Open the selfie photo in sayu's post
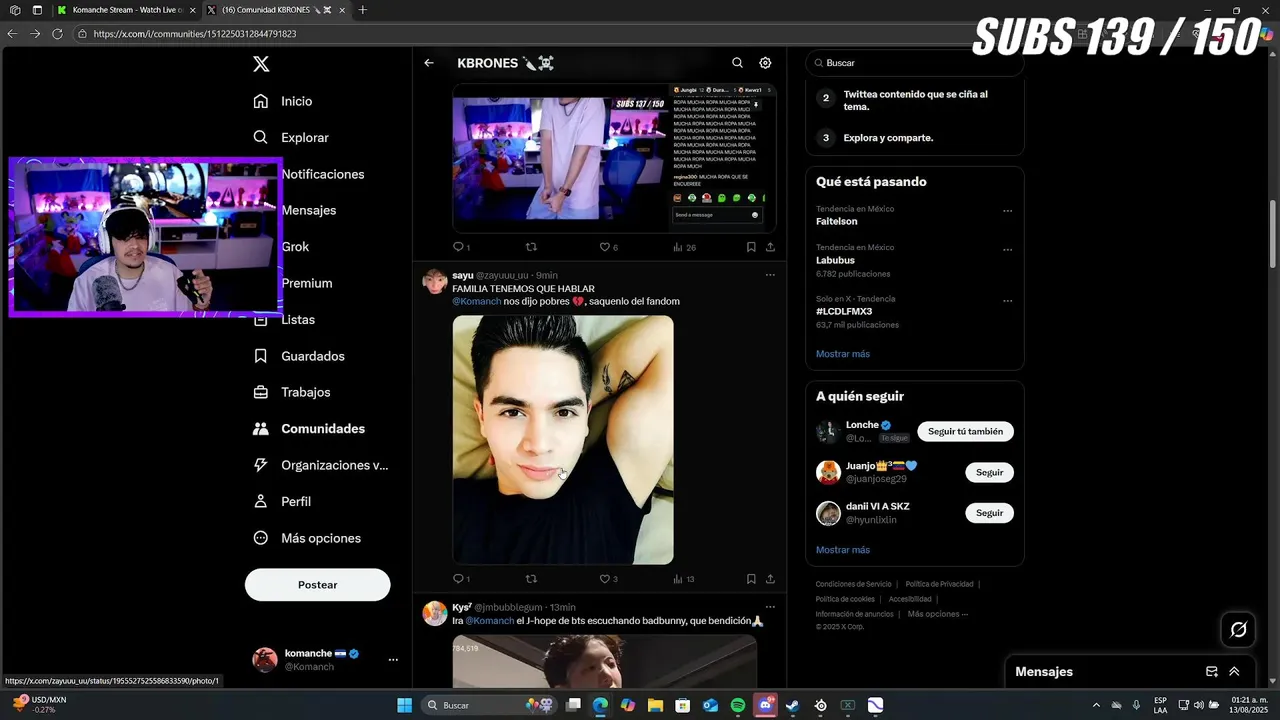Viewport: 1280px width, 720px height. [x=563, y=440]
